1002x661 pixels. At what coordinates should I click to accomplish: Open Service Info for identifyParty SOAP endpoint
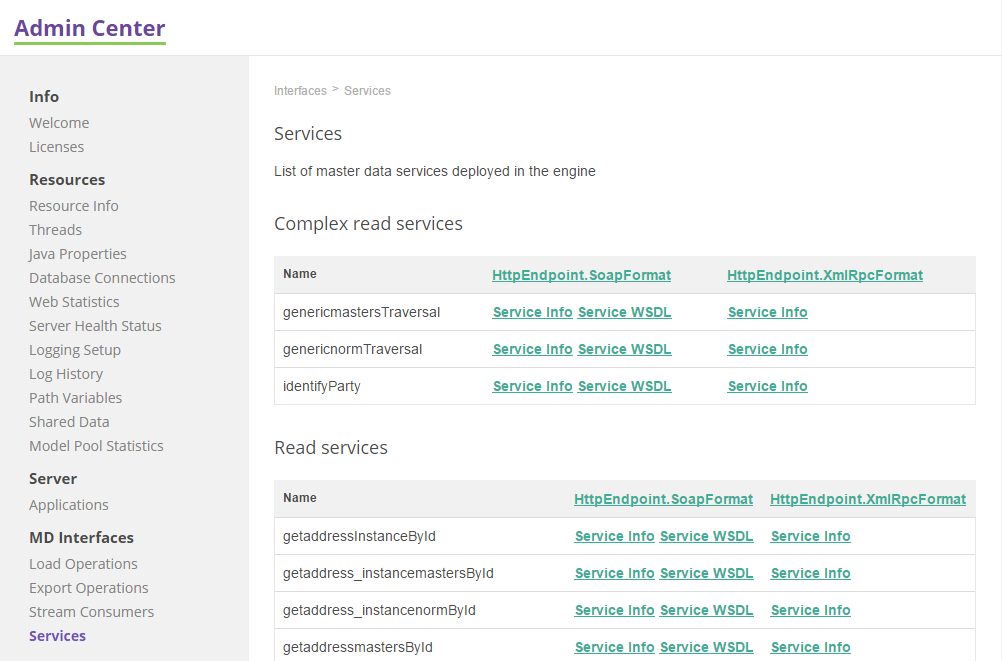pos(532,386)
